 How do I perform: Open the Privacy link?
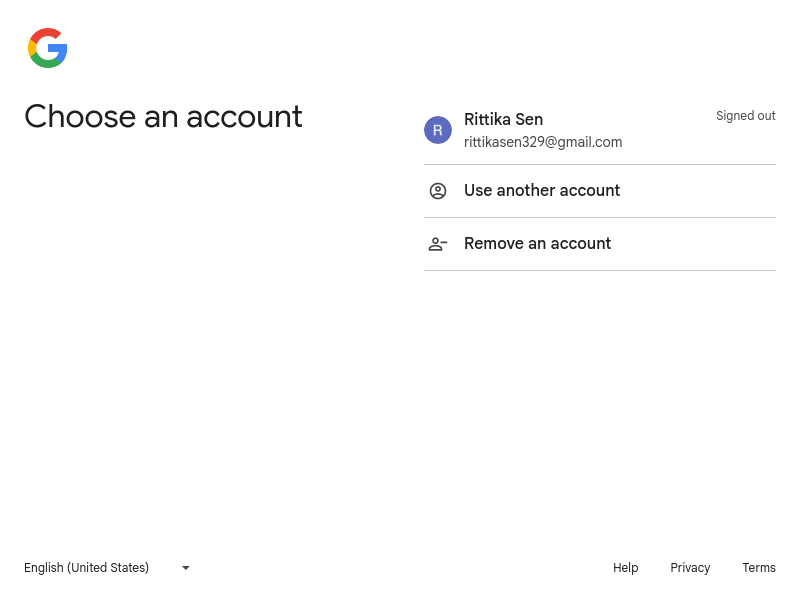tap(690, 568)
